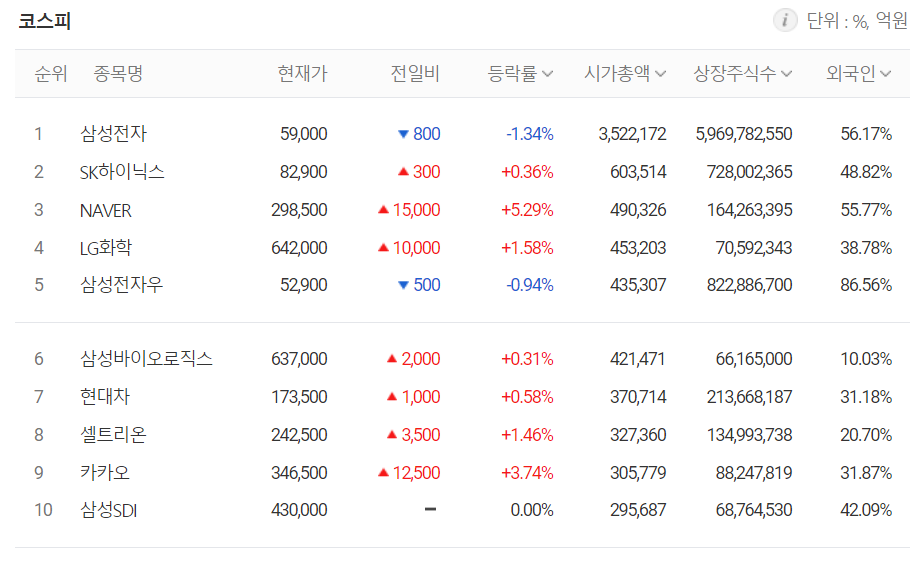Sort by 등락률 column header

[520, 73]
